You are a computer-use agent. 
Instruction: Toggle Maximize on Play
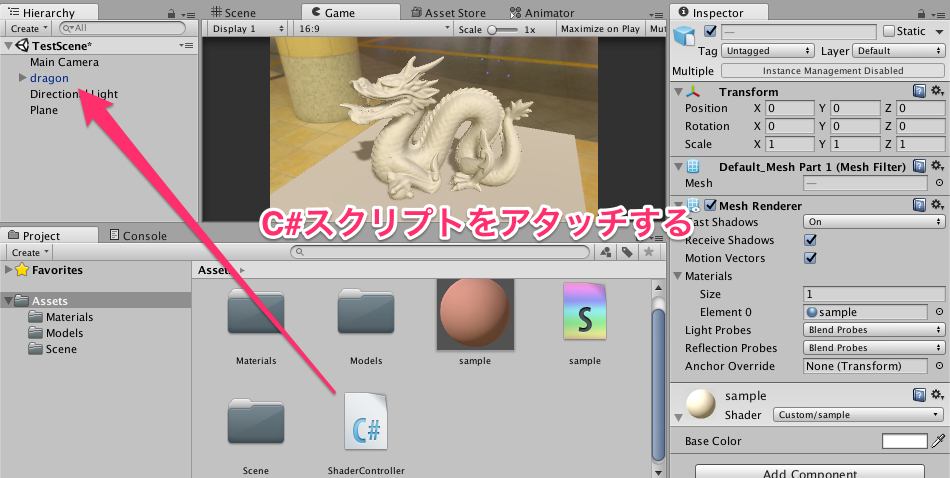coord(600,28)
